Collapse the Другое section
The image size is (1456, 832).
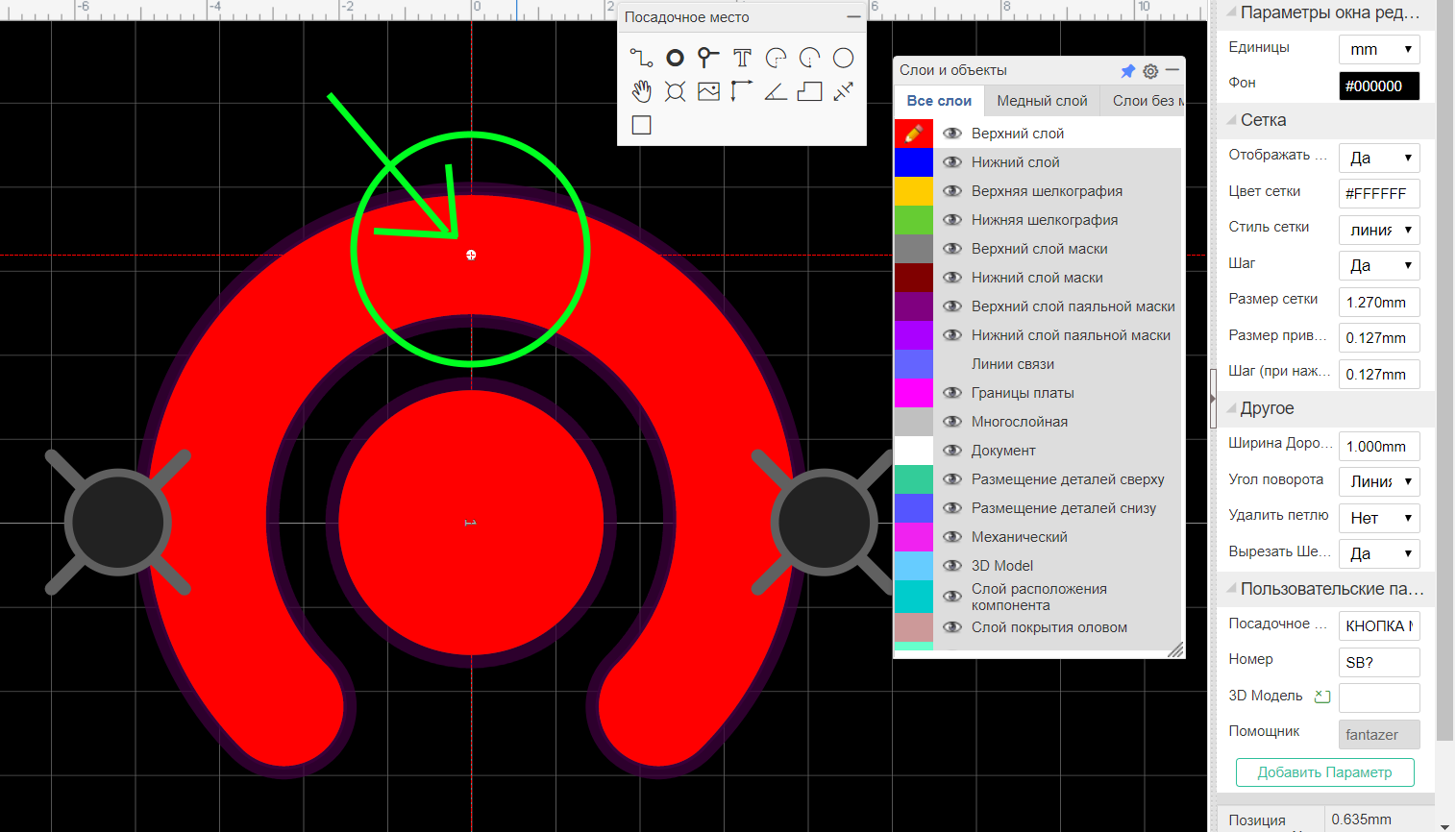(1231, 408)
